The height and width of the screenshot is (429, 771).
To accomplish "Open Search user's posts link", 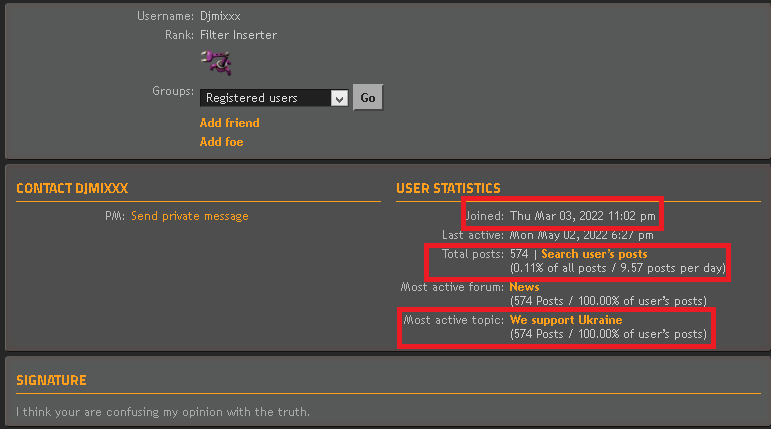I will coord(594,254).
